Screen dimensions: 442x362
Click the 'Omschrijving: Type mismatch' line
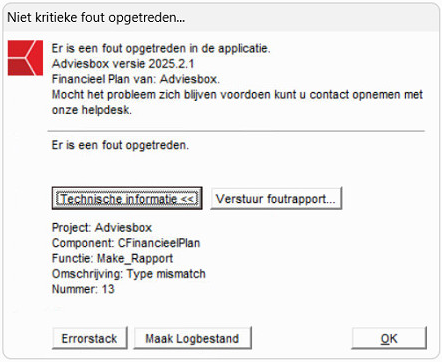point(129,274)
